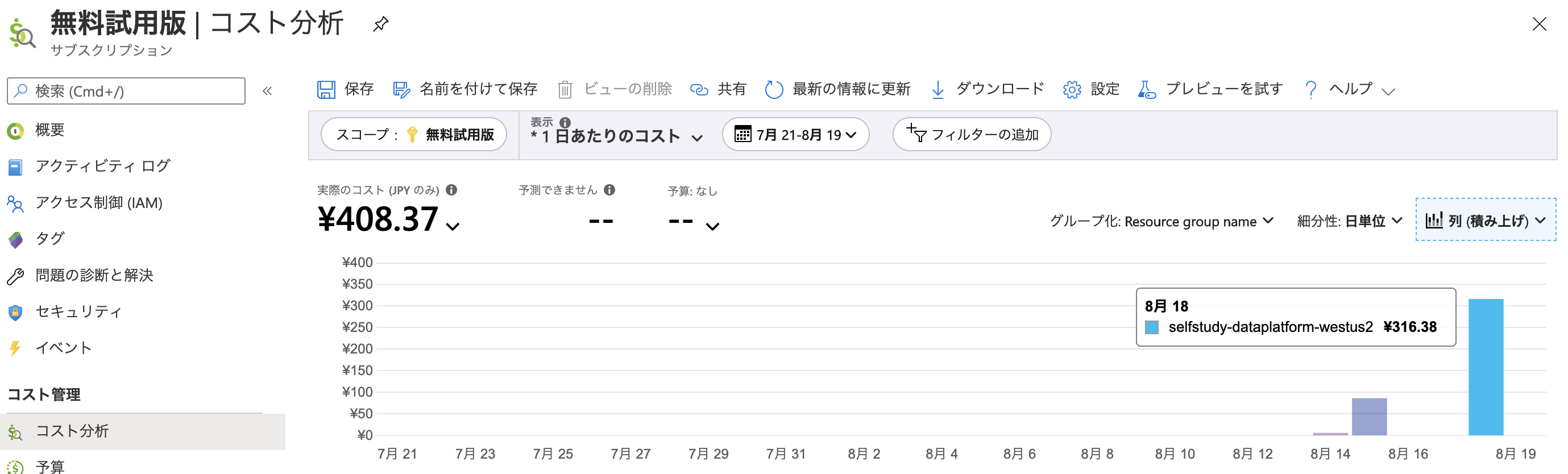The image size is (1568, 474).
Task: Click the 最新の情報に更新 refresh icon
Action: point(774,89)
